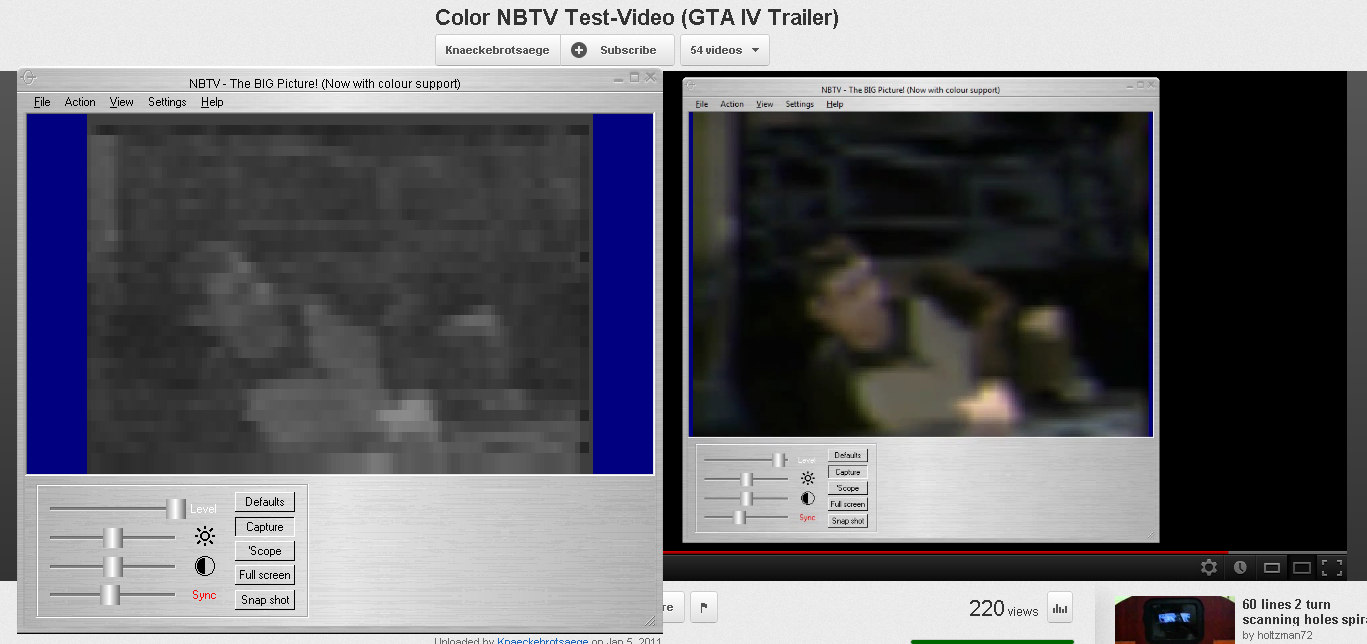Viewport: 1367px width, 644px height.
Task: Open the 'Scope button in NBTV
Action: pyautogui.click(x=265, y=551)
